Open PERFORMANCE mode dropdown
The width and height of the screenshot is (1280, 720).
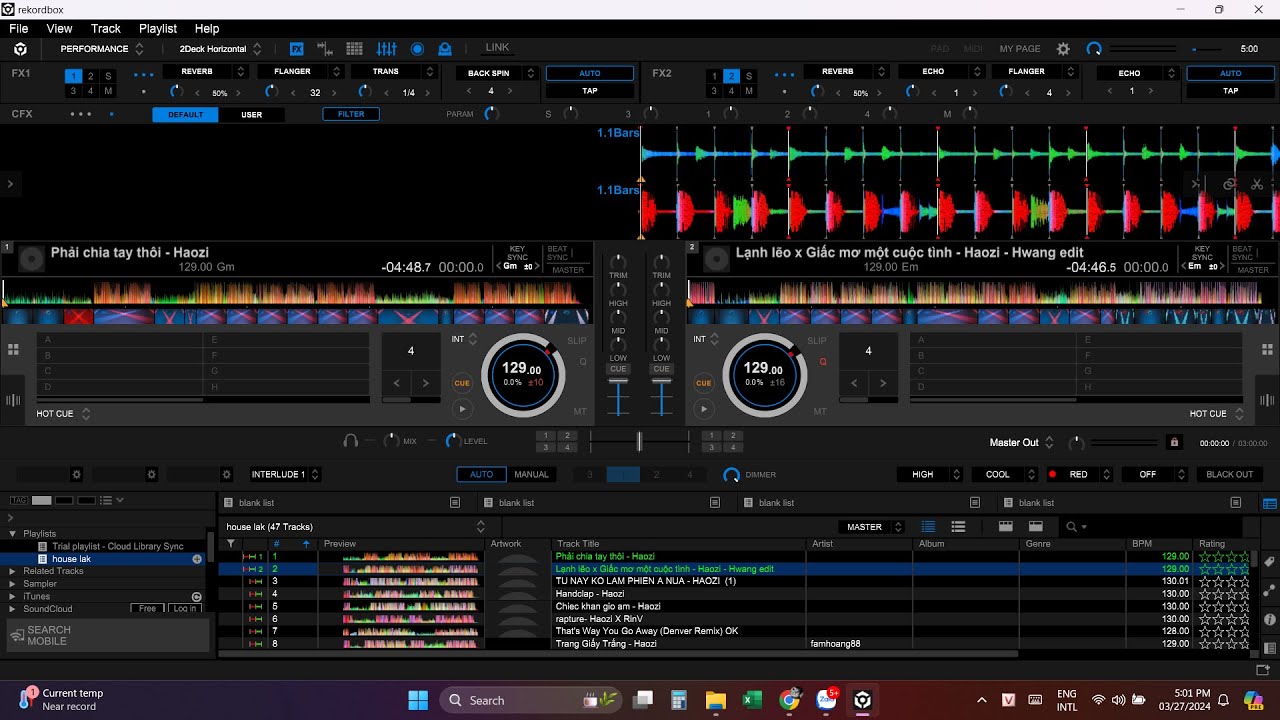[102, 49]
